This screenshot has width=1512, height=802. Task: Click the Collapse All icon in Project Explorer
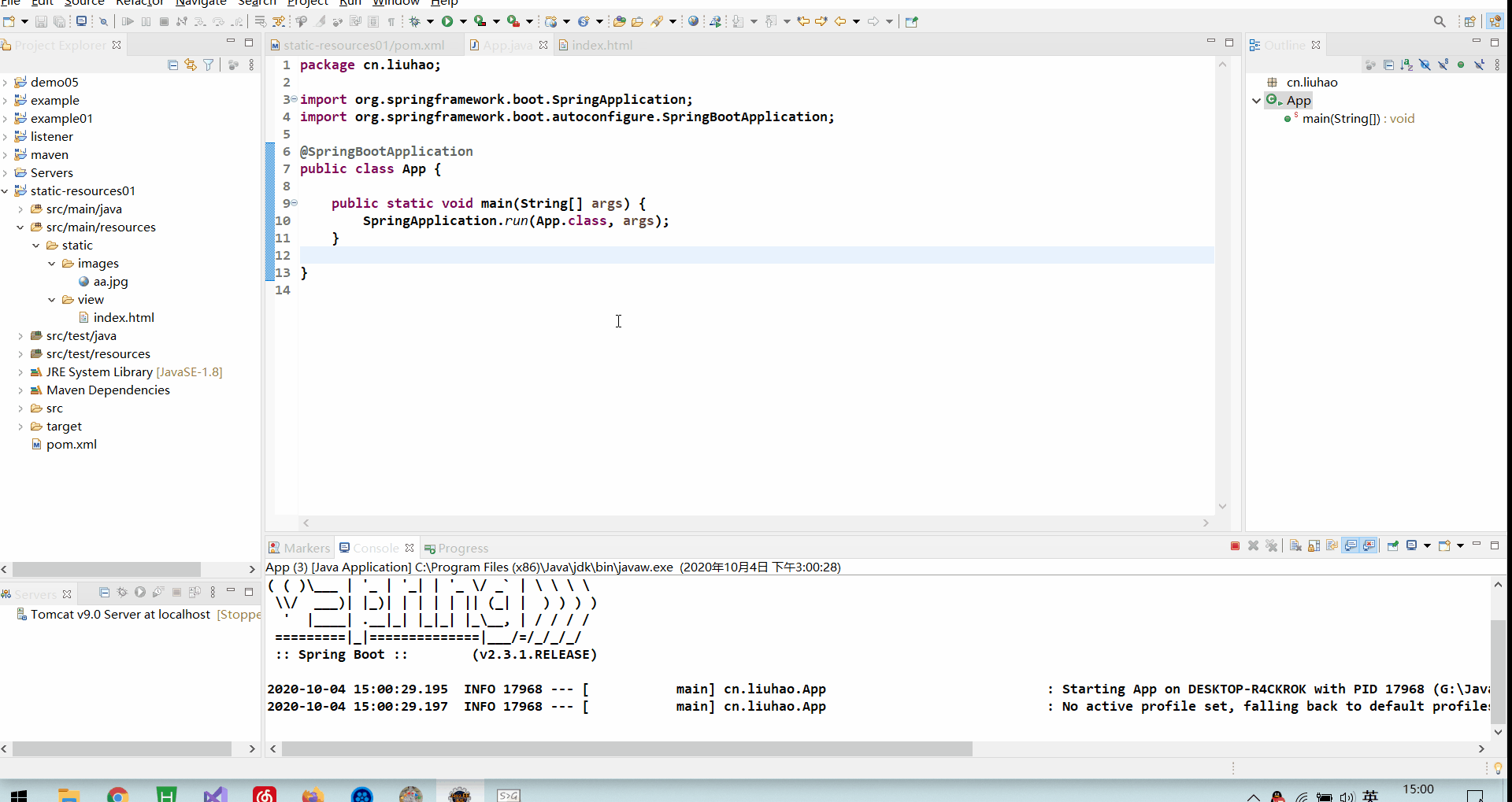tap(172, 65)
